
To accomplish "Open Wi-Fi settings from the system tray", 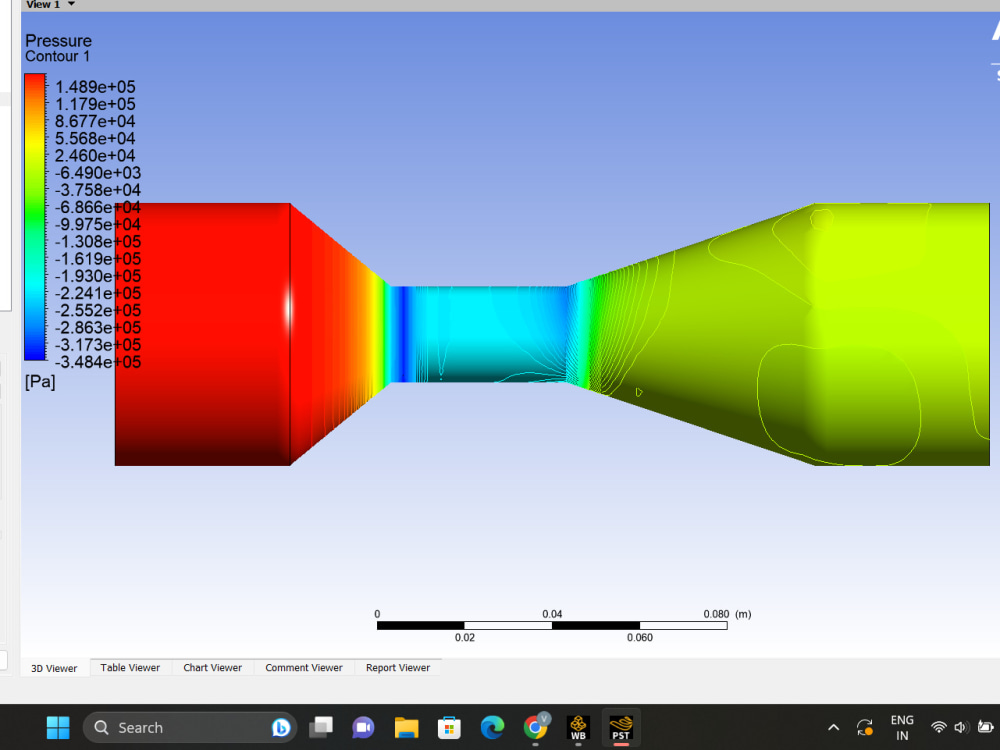I will tap(938, 727).
